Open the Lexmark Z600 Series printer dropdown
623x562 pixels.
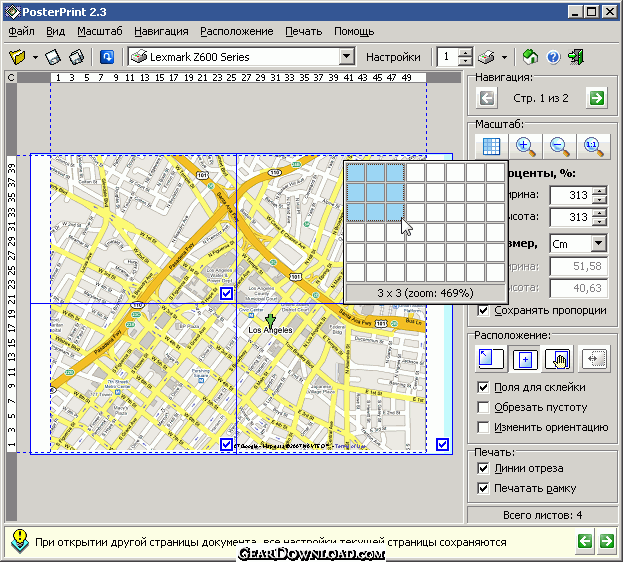pyautogui.click(x=346, y=57)
